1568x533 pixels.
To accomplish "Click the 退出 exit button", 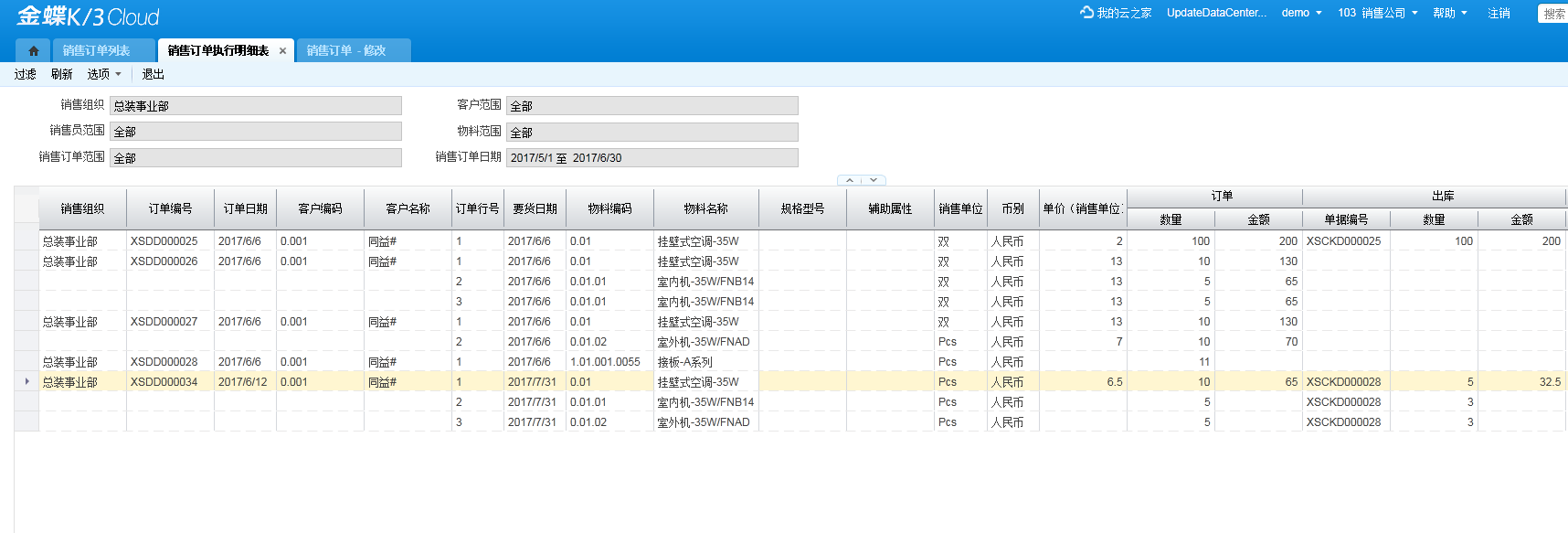I will click(154, 75).
